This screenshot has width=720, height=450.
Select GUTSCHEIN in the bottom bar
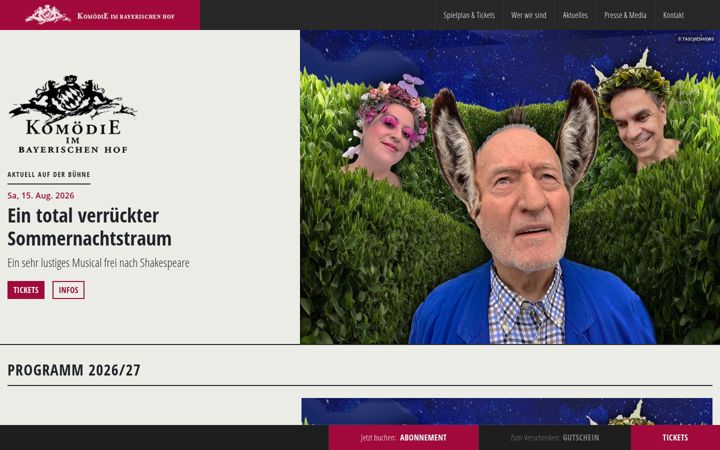tap(555, 438)
